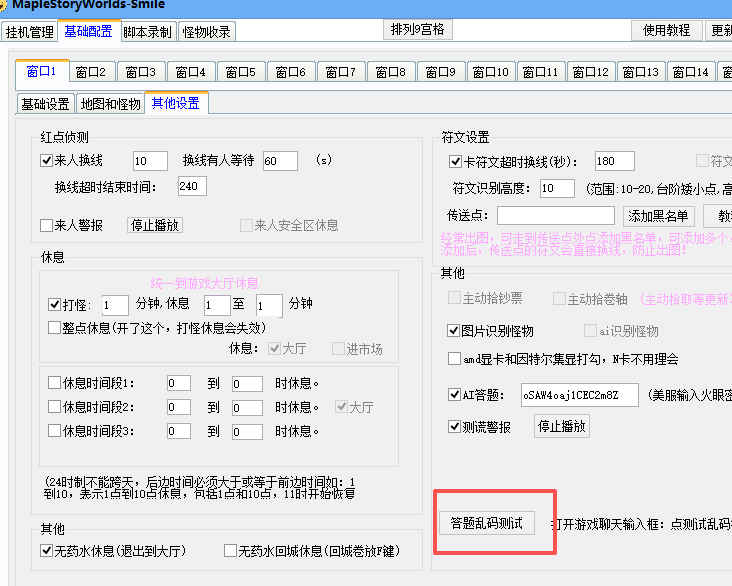Enable the 来人警报 checkbox
The height and width of the screenshot is (586, 732).
(x=46, y=226)
